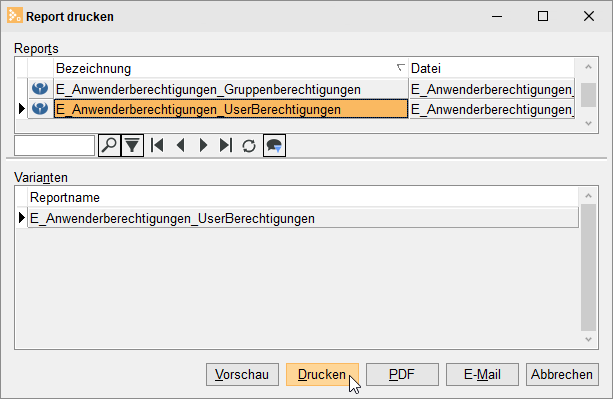Select E_Anwenderberechtigungen_UserBerechtigungen in Bezeichnung column
This screenshot has height=399, width=613.
point(231,109)
